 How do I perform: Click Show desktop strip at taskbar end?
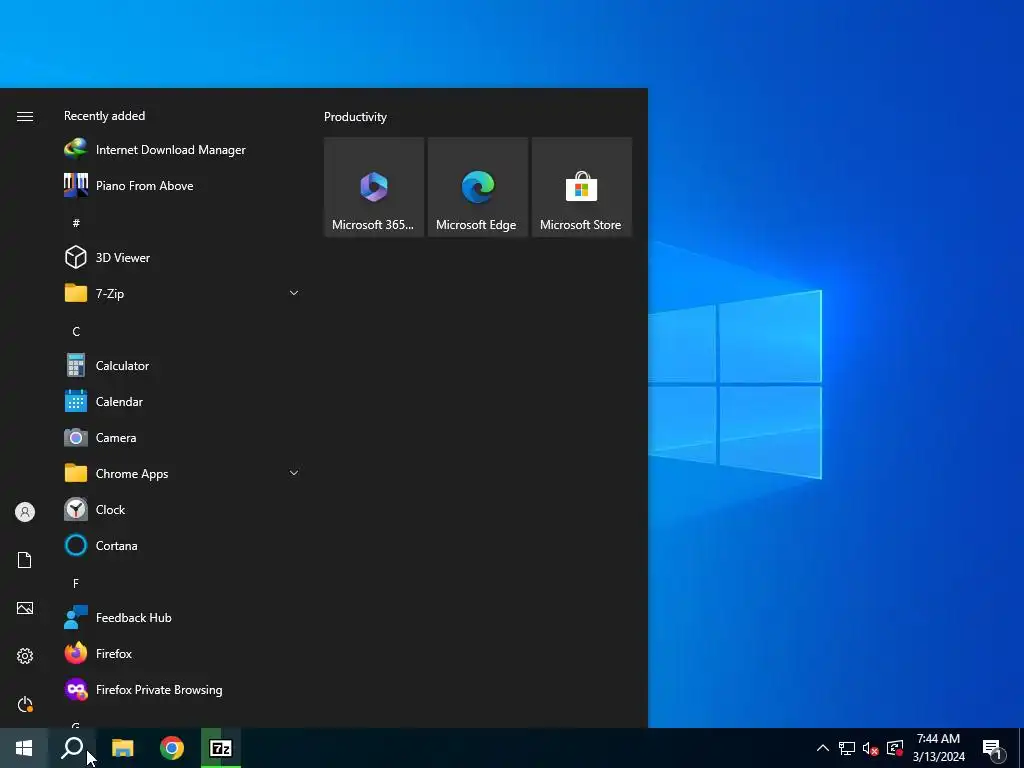pos(1021,748)
